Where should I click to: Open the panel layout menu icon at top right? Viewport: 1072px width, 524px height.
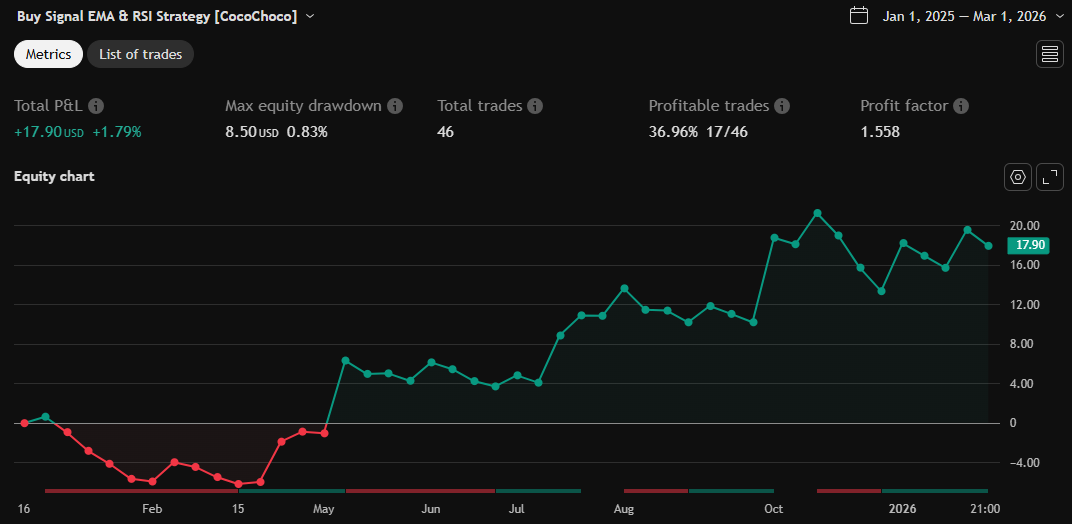[1050, 54]
